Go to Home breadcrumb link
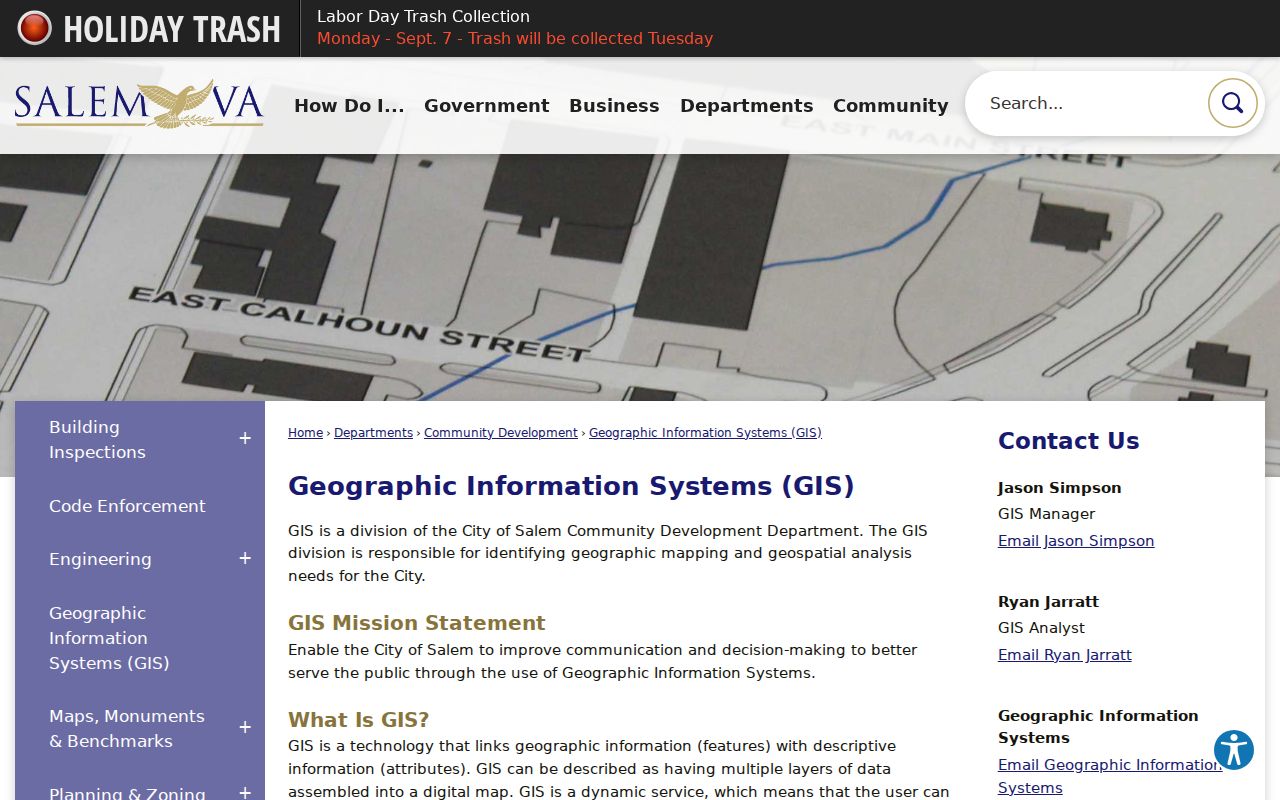 tap(305, 433)
